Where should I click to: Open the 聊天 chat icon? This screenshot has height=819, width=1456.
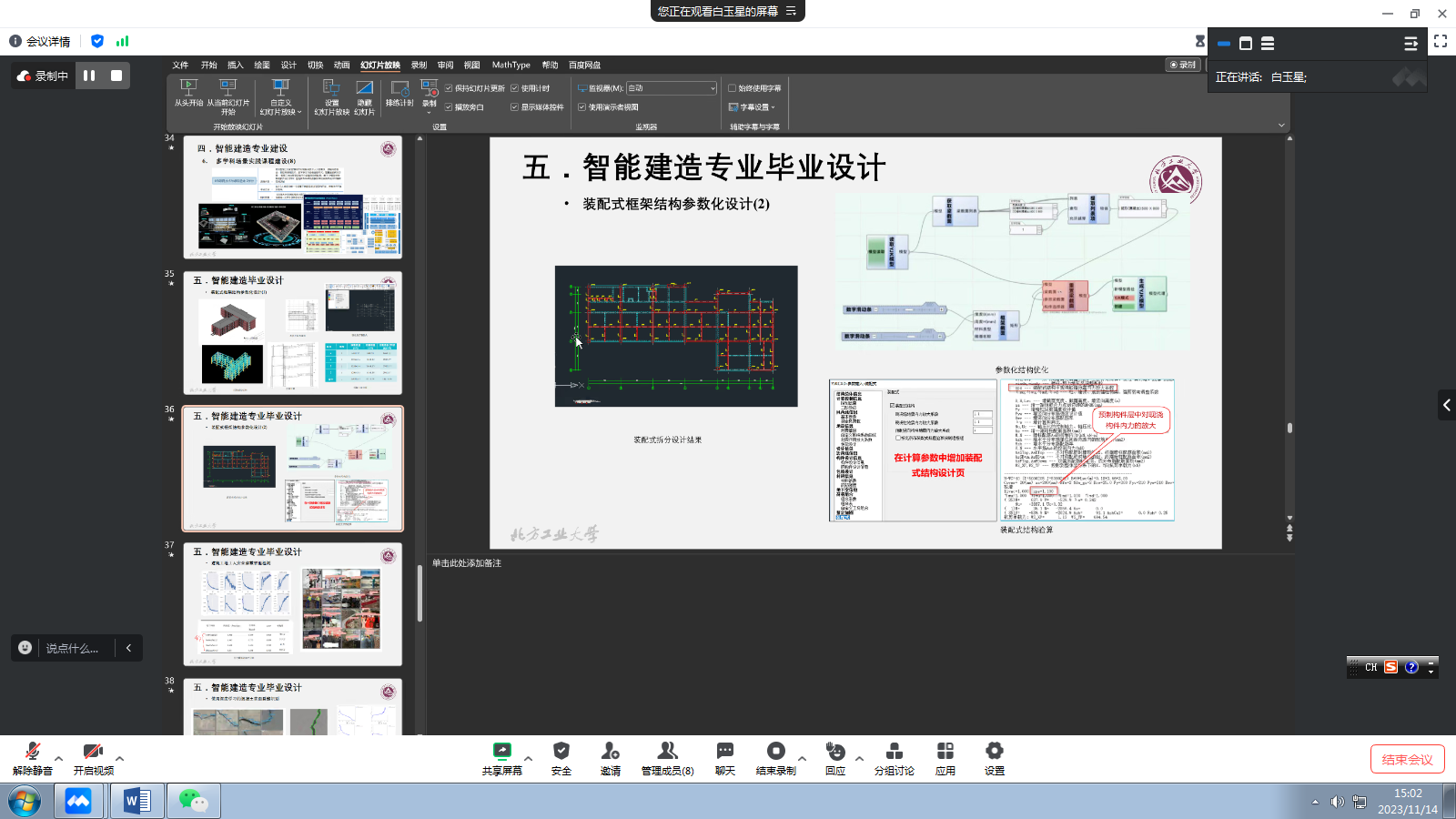pyautogui.click(x=724, y=752)
